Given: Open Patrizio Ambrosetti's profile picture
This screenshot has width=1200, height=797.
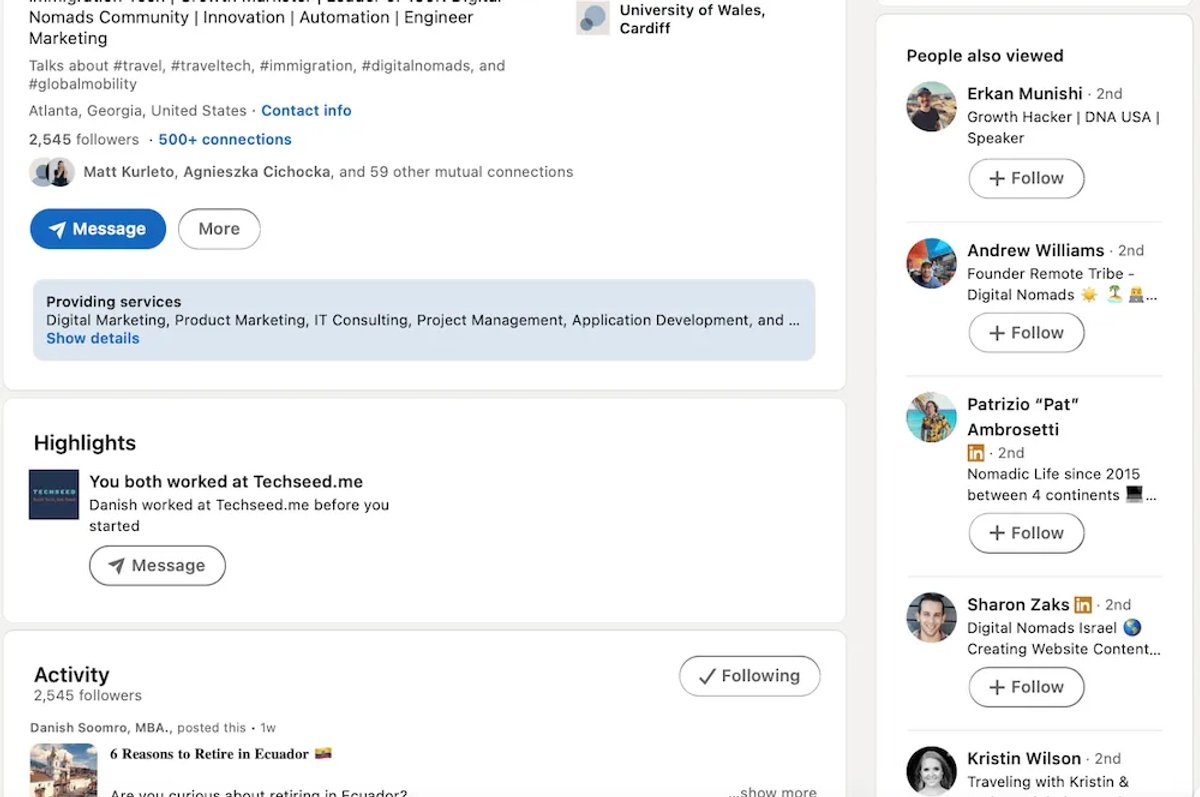Looking at the screenshot, I should (x=932, y=417).
